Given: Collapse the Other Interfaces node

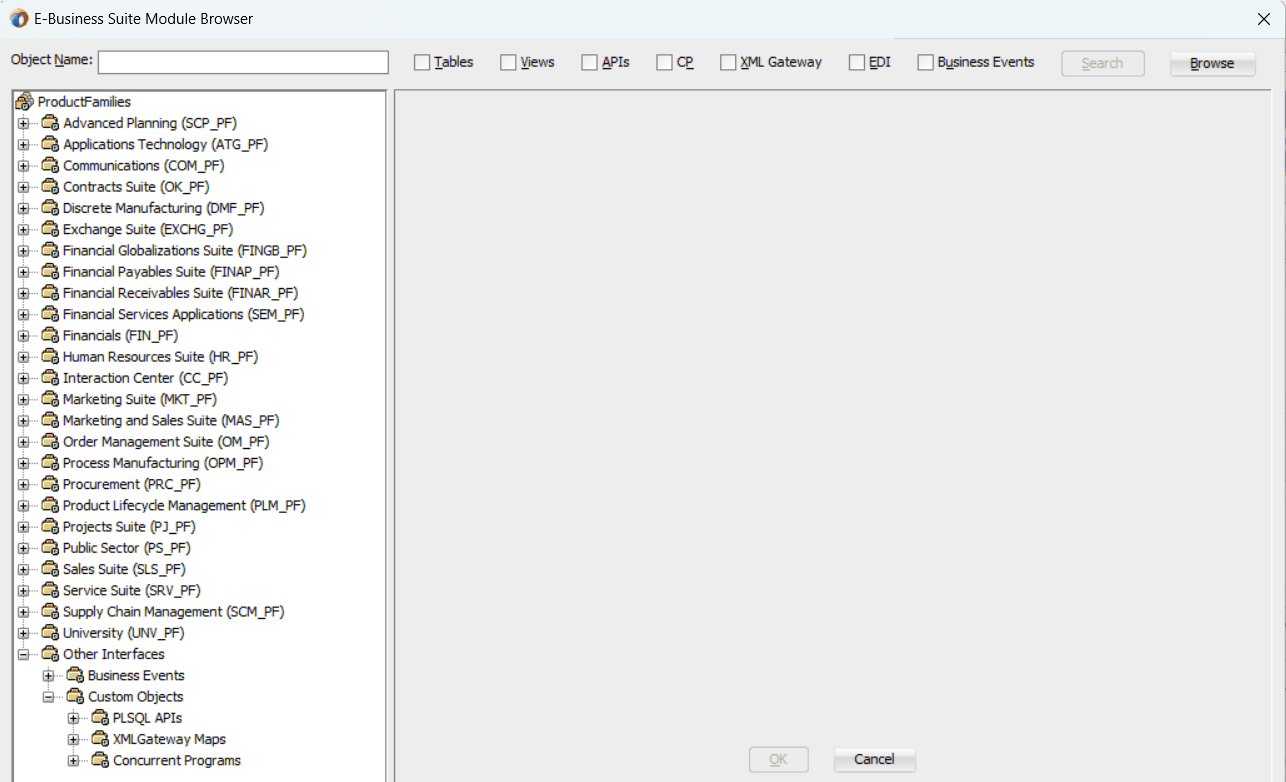Looking at the screenshot, I should click(x=23, y=655).
